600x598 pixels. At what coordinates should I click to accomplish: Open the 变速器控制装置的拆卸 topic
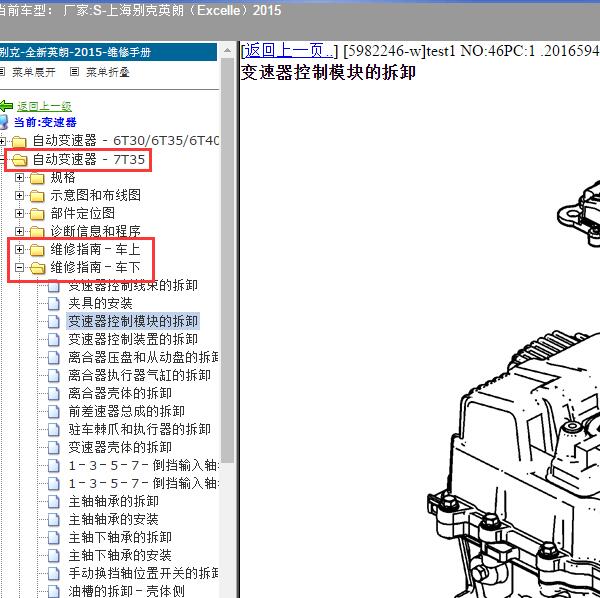pos(133,339)
